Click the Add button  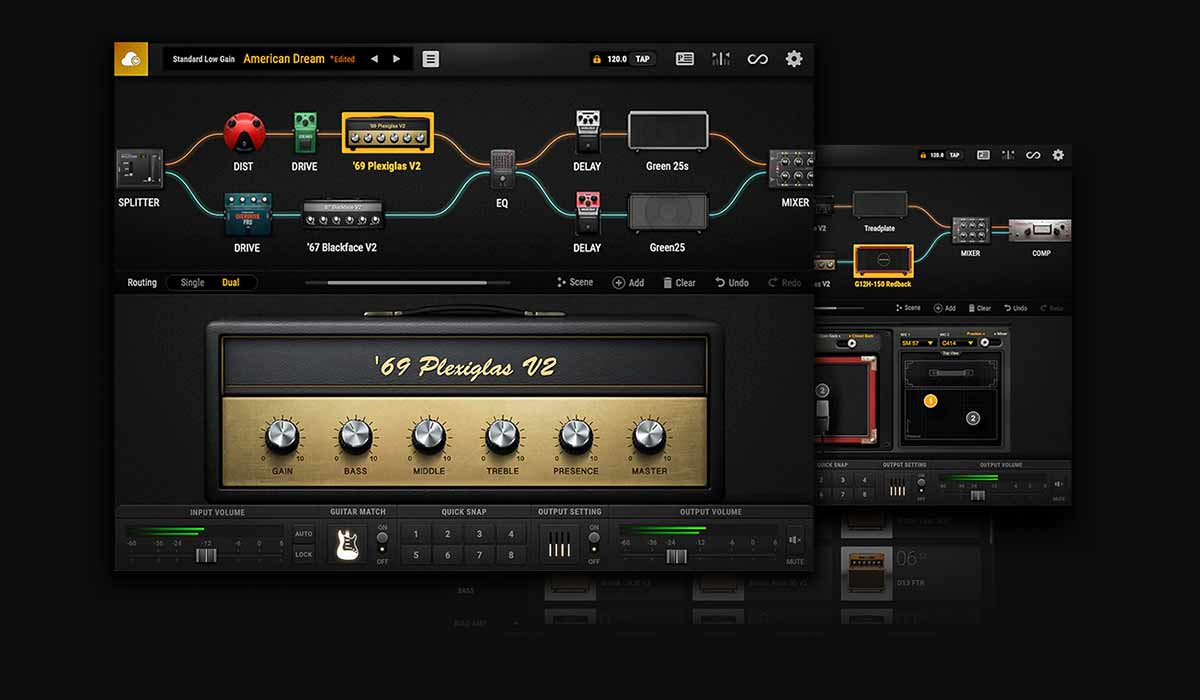(628, 283)
